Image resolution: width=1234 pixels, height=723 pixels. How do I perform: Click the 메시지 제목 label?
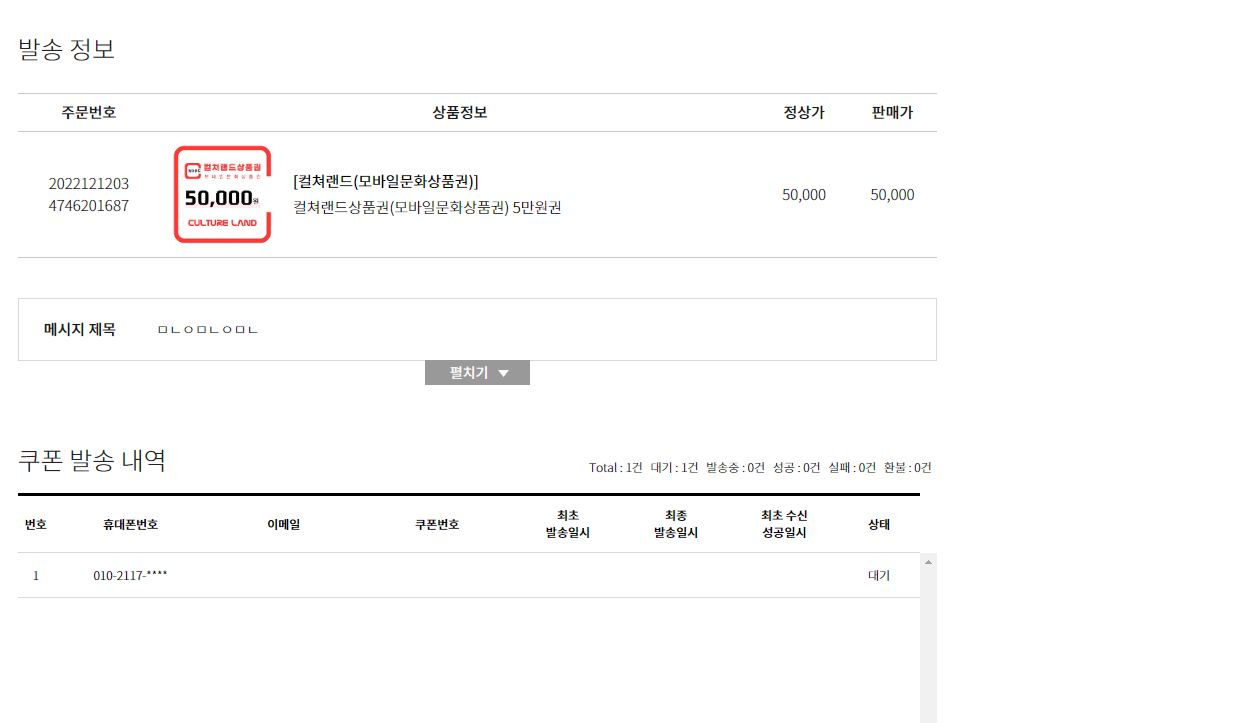pos(80,329)
